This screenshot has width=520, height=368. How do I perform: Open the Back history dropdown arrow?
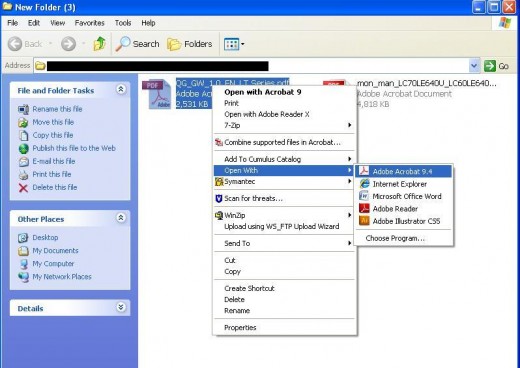[50, 44]
